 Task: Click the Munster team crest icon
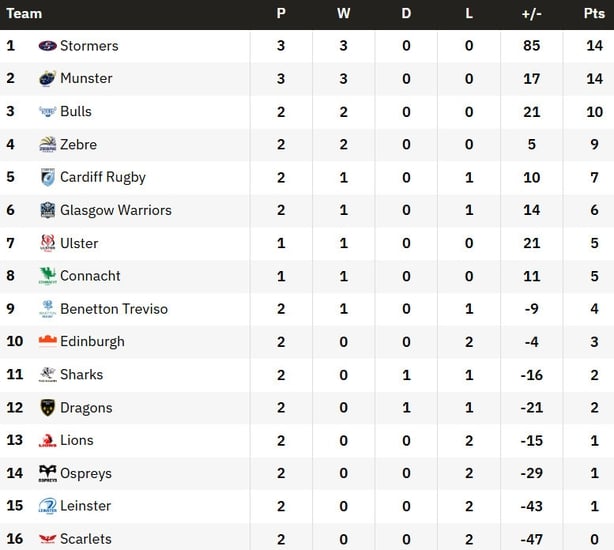(x=47, y=79)
